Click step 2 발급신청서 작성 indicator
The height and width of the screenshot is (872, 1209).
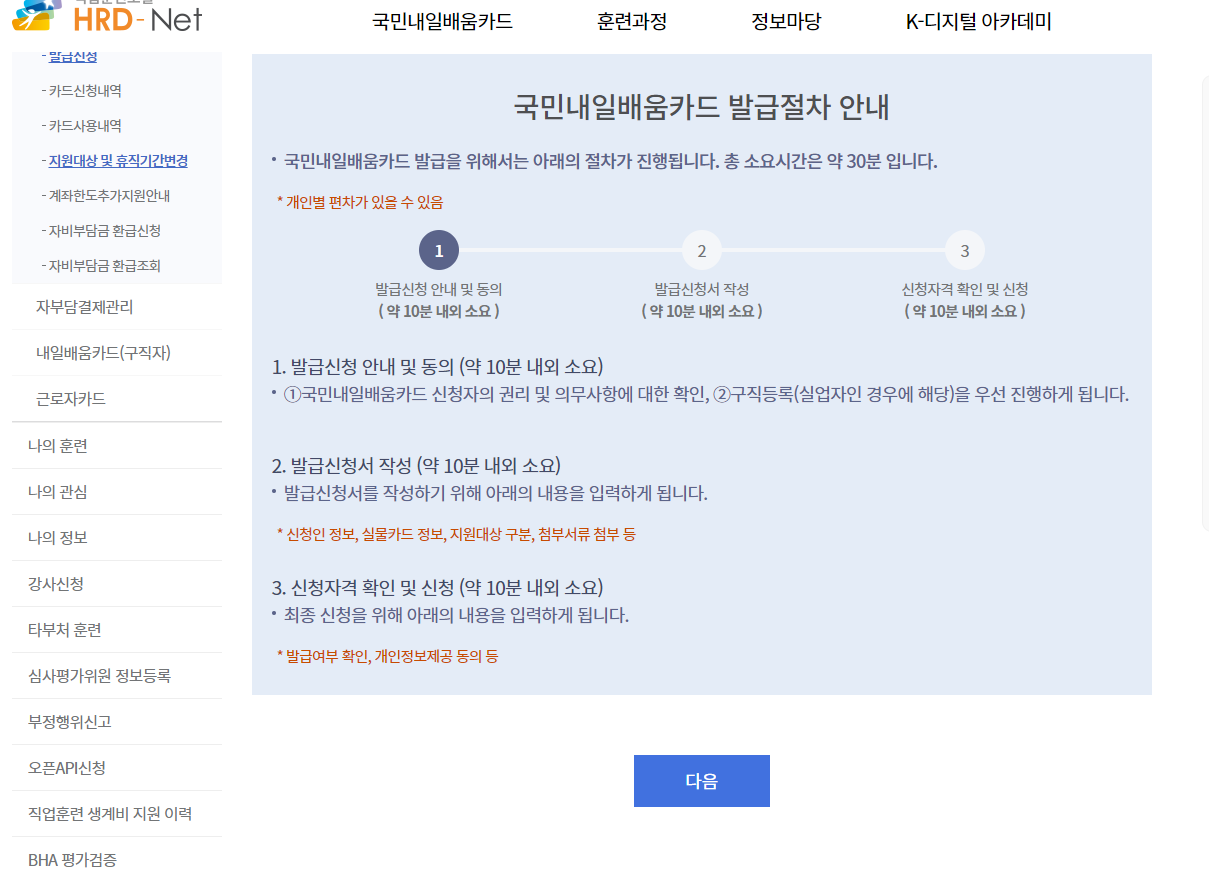pyautogui.click(x=702, y=250)
